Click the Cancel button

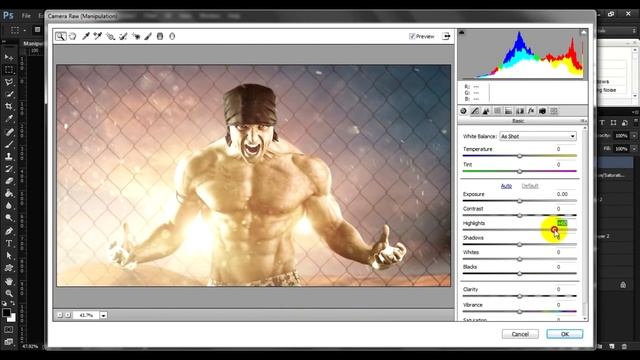tap(520, 334)
